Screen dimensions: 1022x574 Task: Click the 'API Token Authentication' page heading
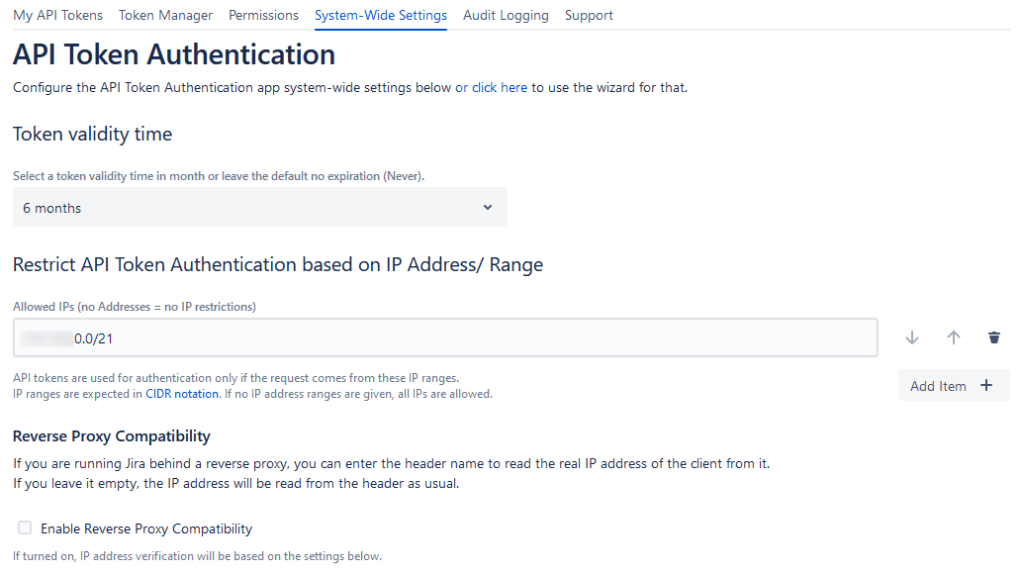click(x=174, y=53)
